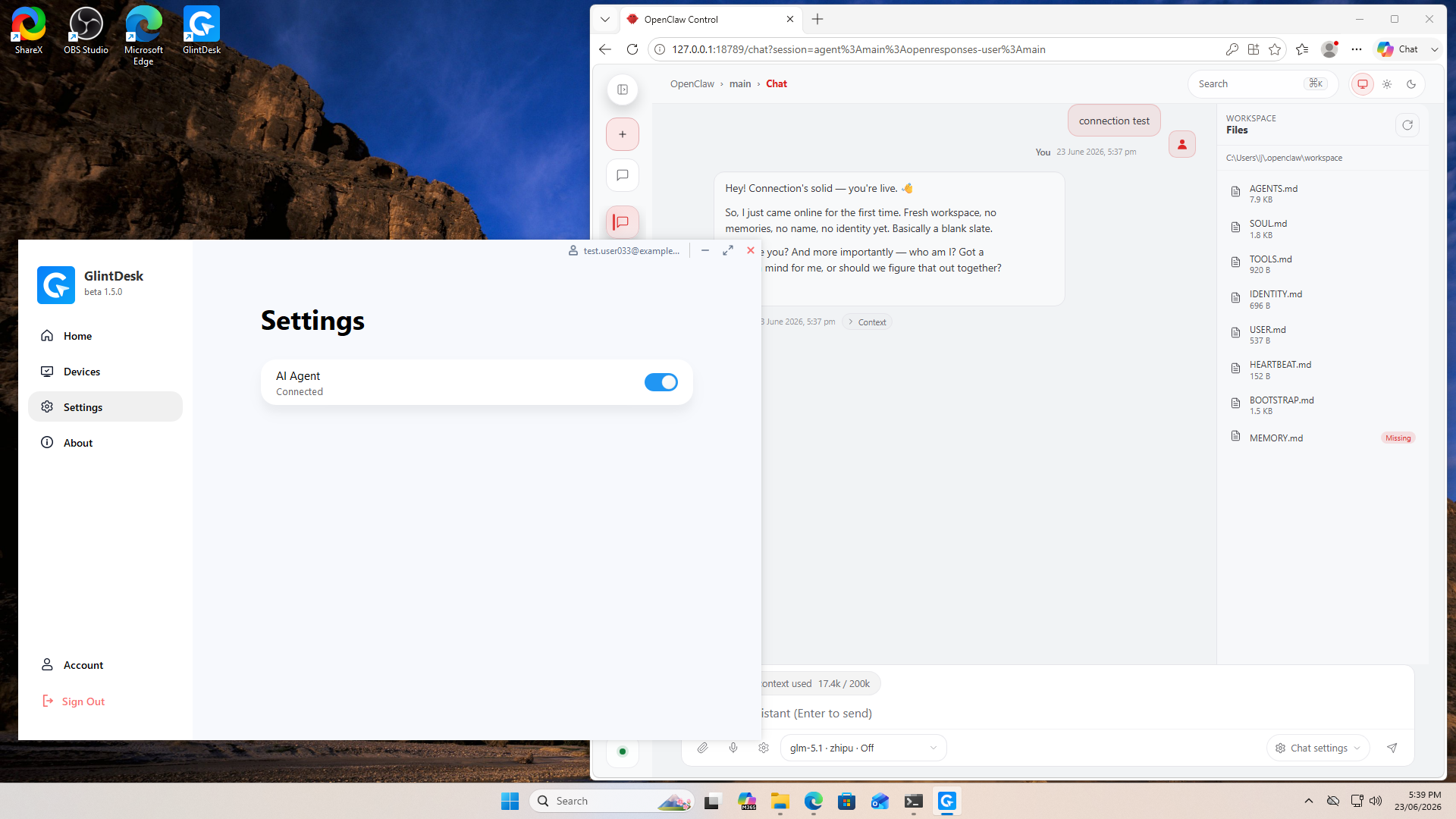The height and width of the screenshot is (819, 1456).
Task: Open the Chat settings dropdown
Action: click(1318, 748)
